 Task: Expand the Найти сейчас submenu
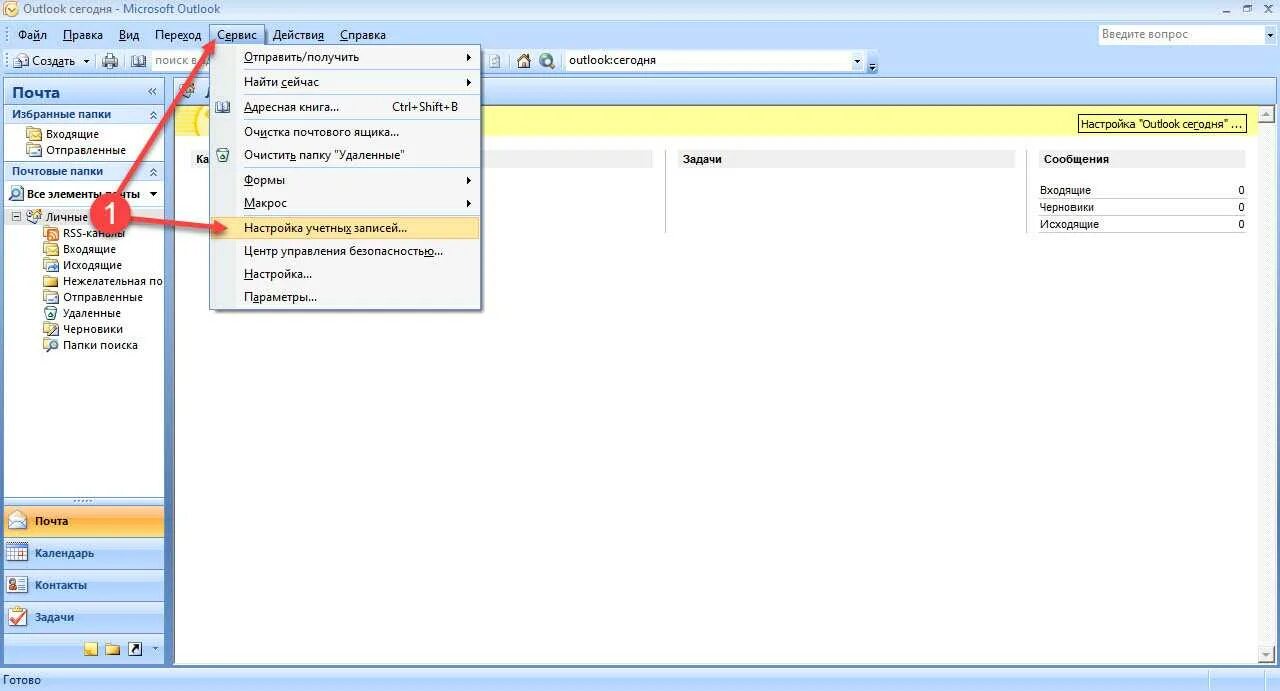pyautogui.click(x=346, y=82)
